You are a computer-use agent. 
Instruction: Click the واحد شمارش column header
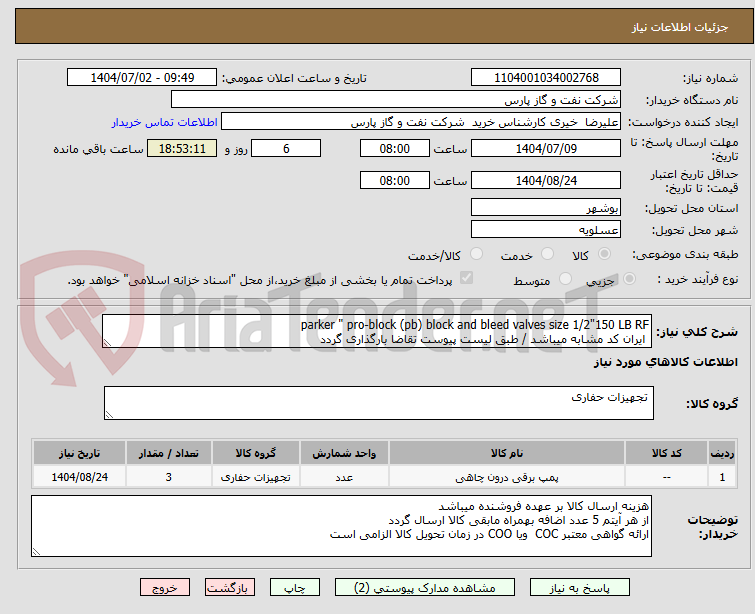click(344, 453)
